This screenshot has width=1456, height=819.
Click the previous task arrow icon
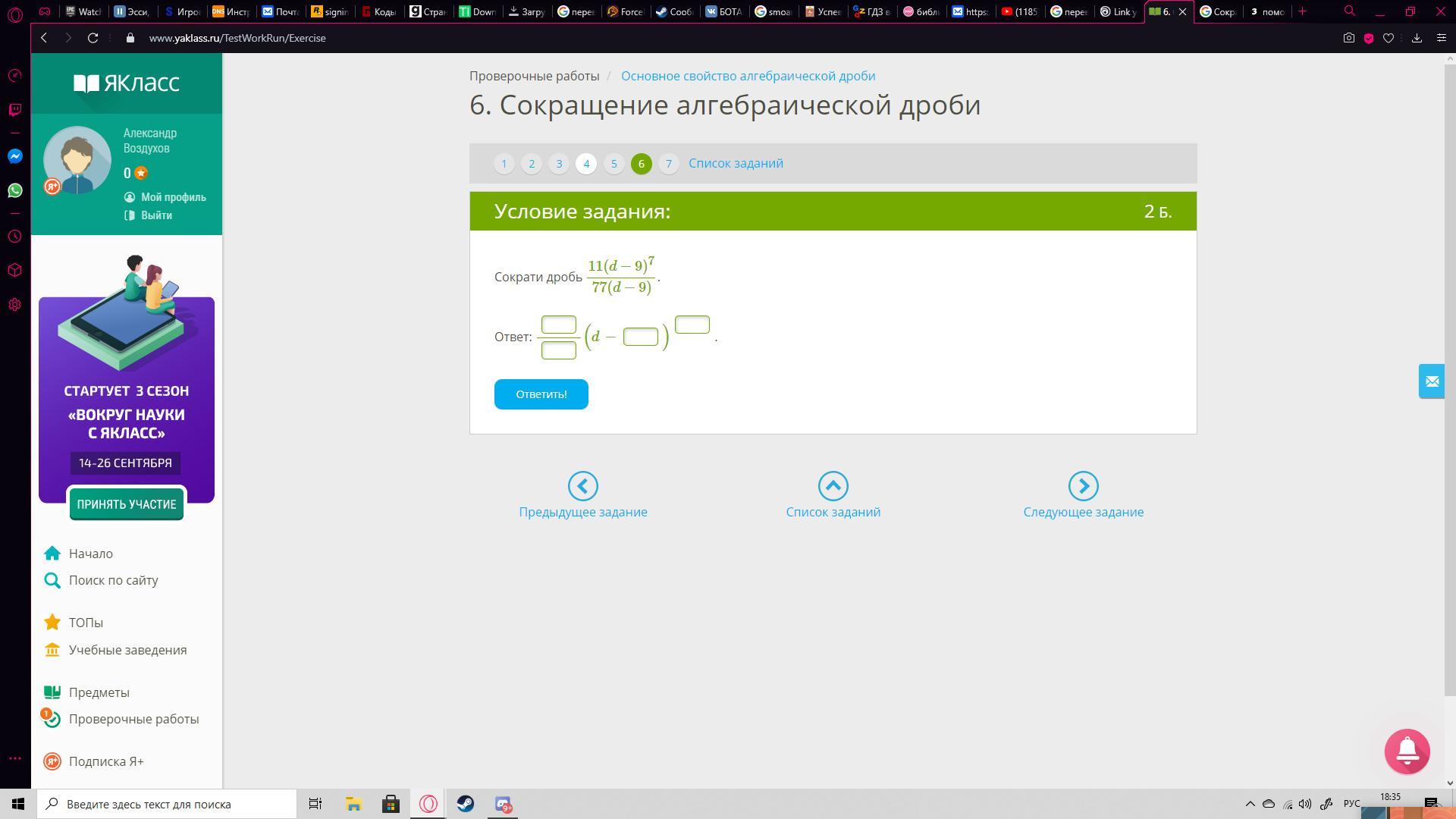tap(582, 486)
